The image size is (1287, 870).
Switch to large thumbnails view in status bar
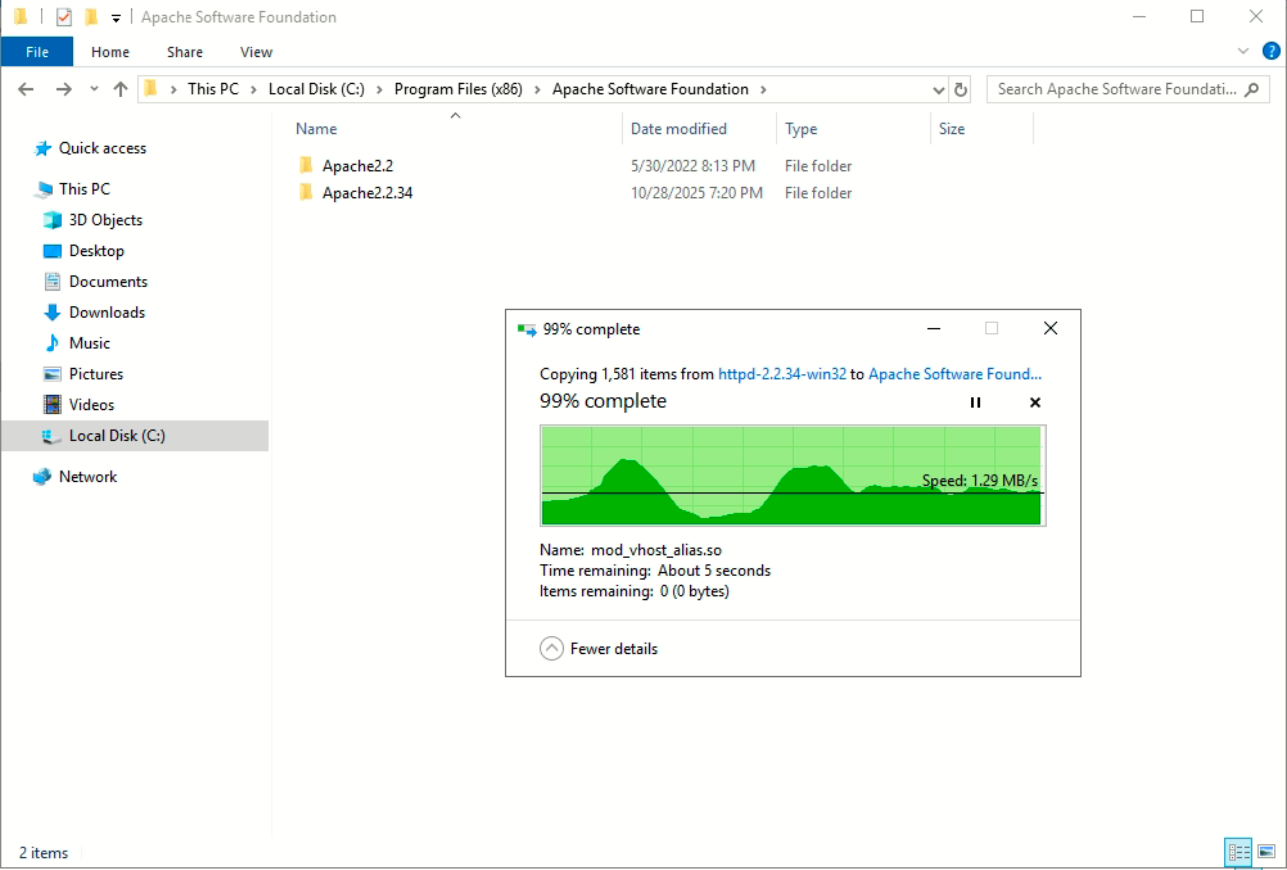(1266, 852)
